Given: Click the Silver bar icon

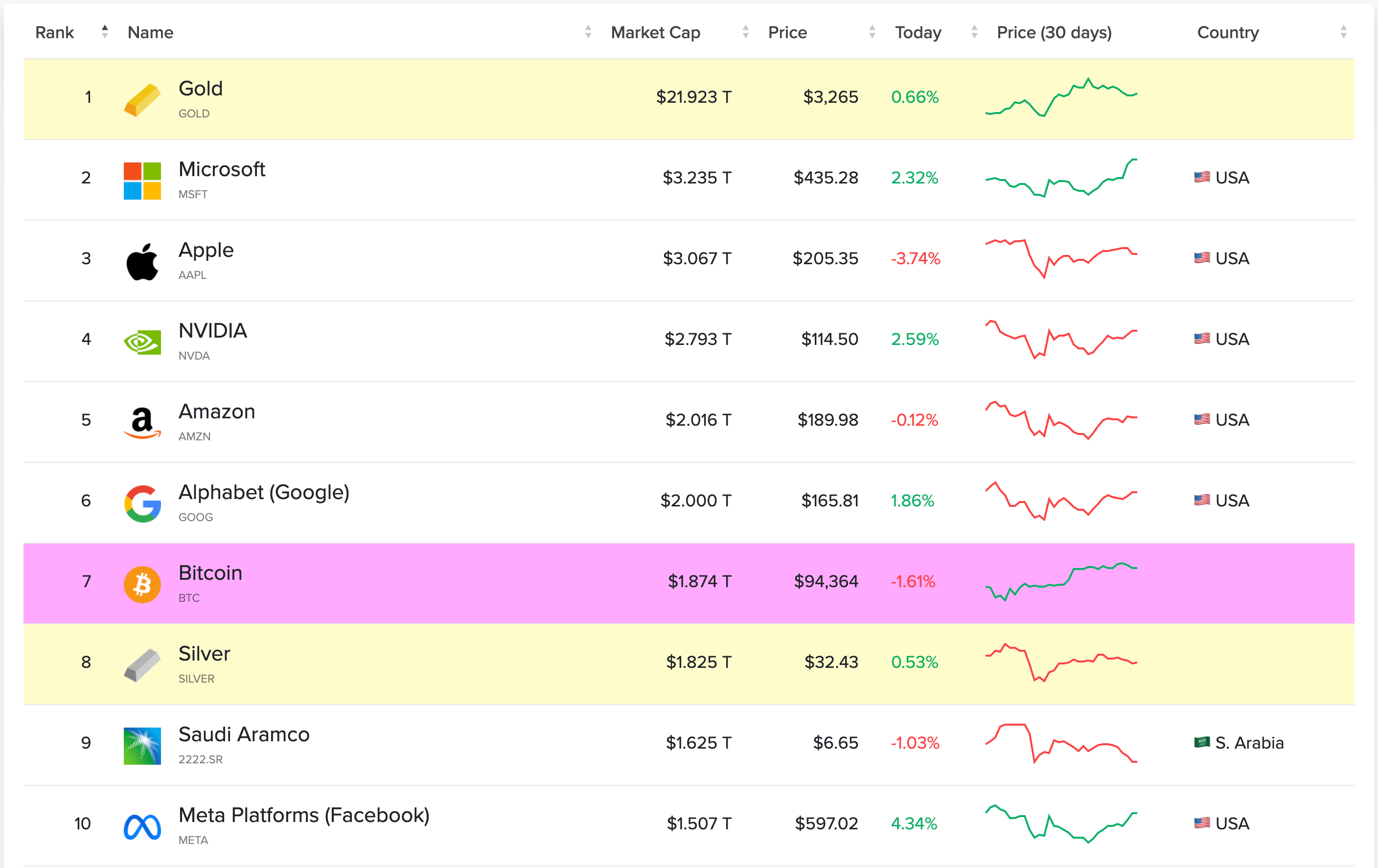Looking at the screenshot, I should (142, 665).
